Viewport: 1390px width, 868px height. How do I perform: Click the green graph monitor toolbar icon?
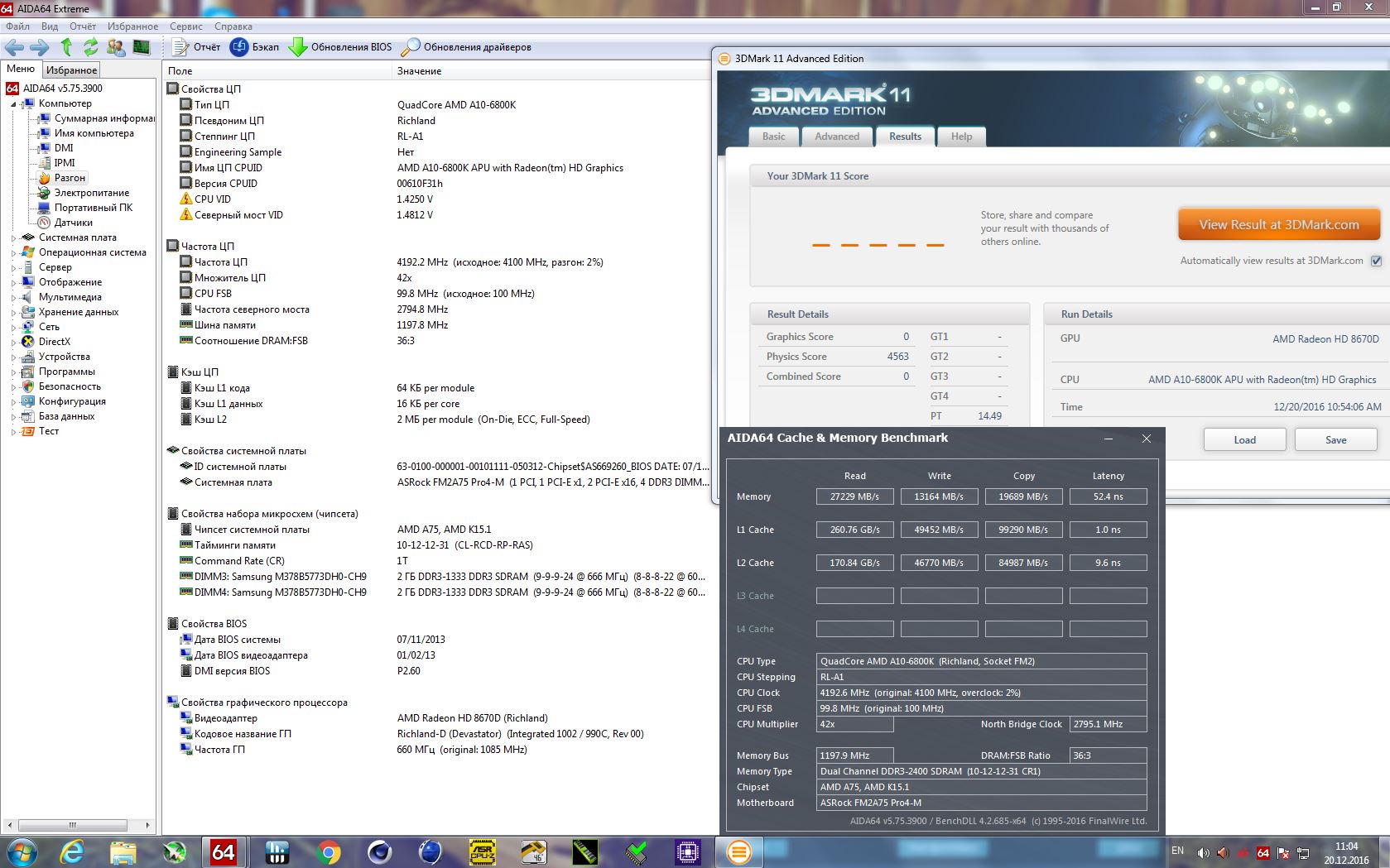click(142, 47)
